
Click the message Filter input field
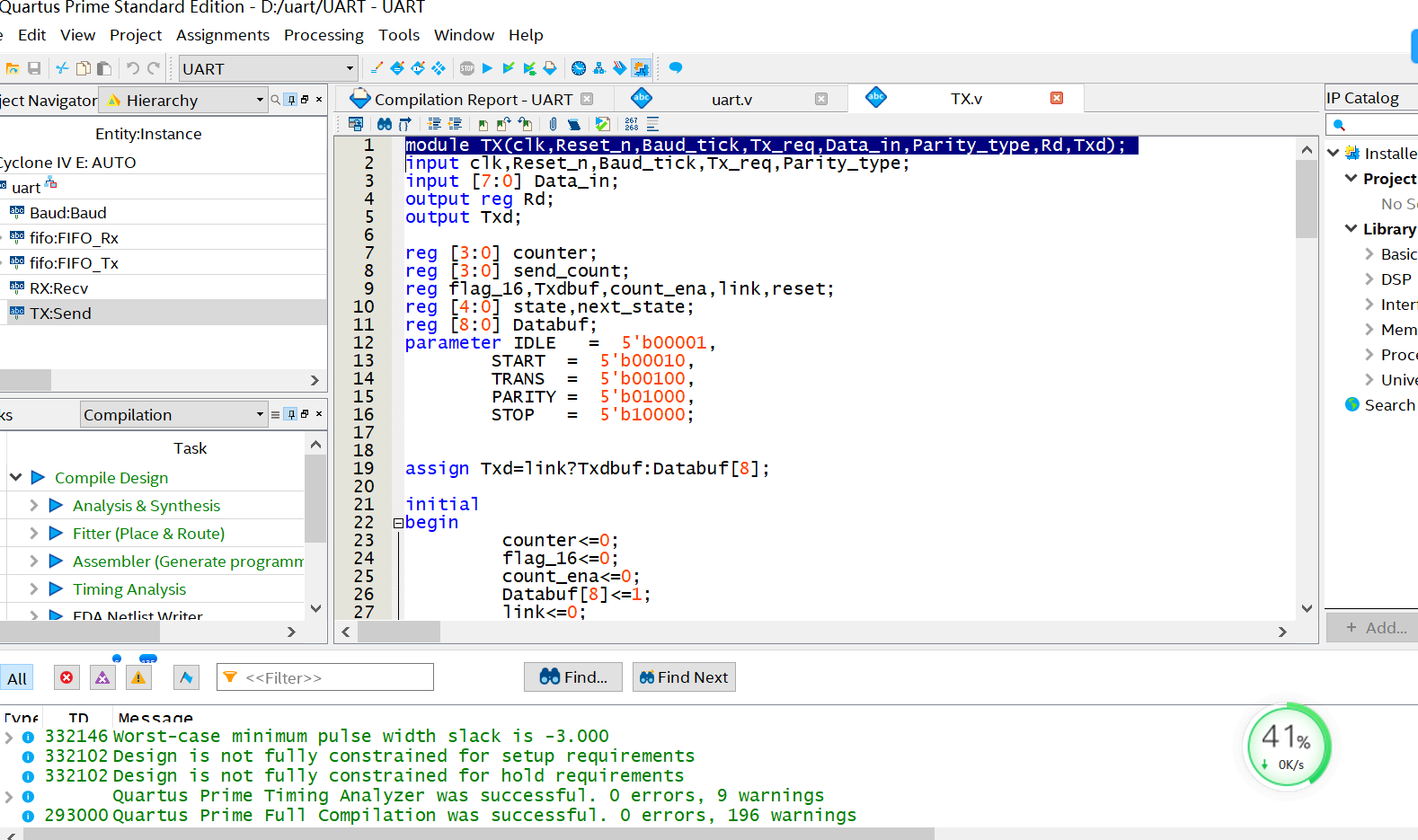(x=325, y=677)
